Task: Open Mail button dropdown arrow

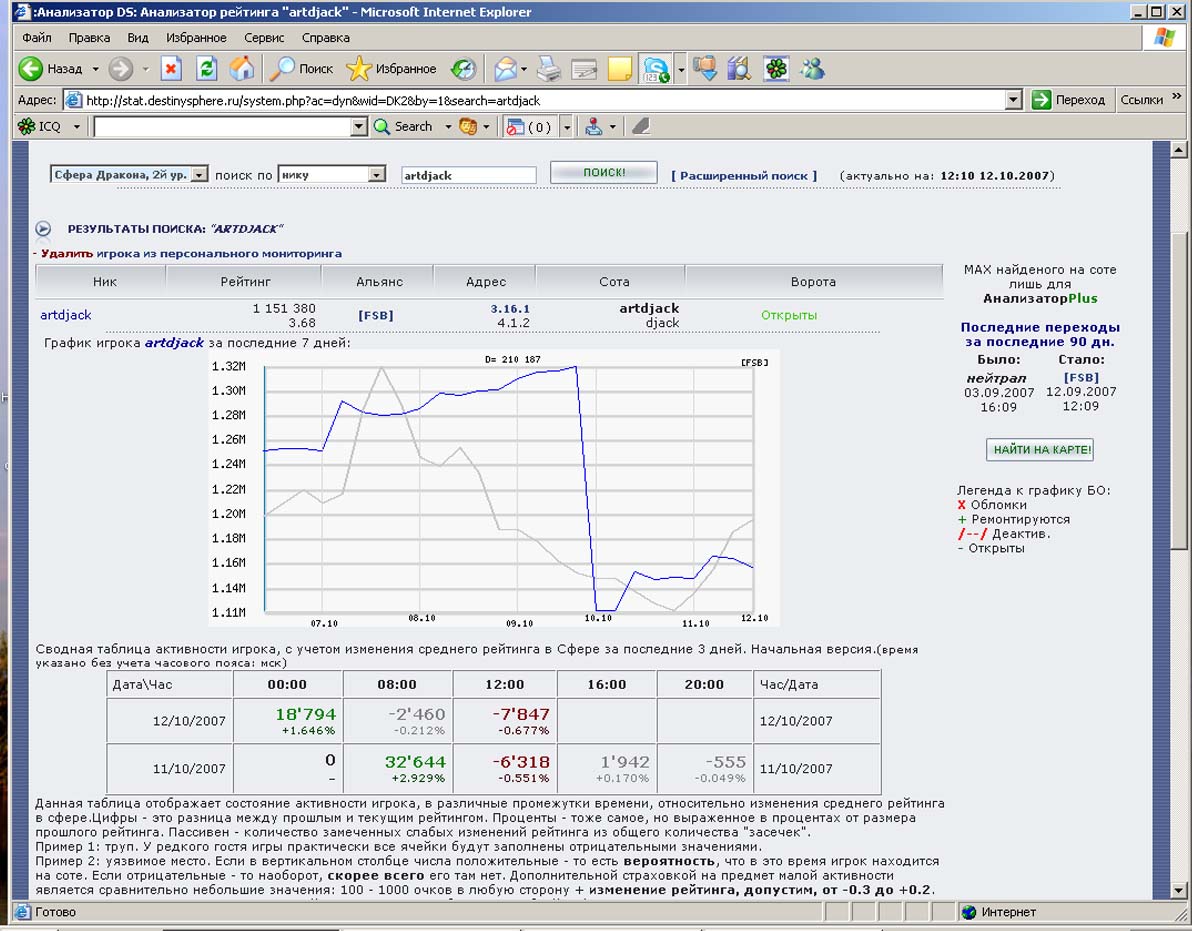Action: point(524,69)
